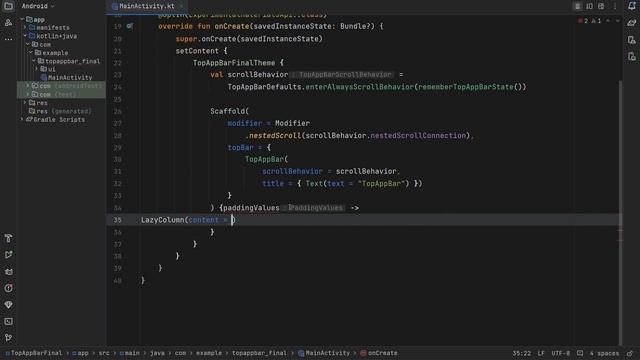Go to previous highlighted problem arrow
The height and width of the screenshot is (360, 640).
point(608,21)
